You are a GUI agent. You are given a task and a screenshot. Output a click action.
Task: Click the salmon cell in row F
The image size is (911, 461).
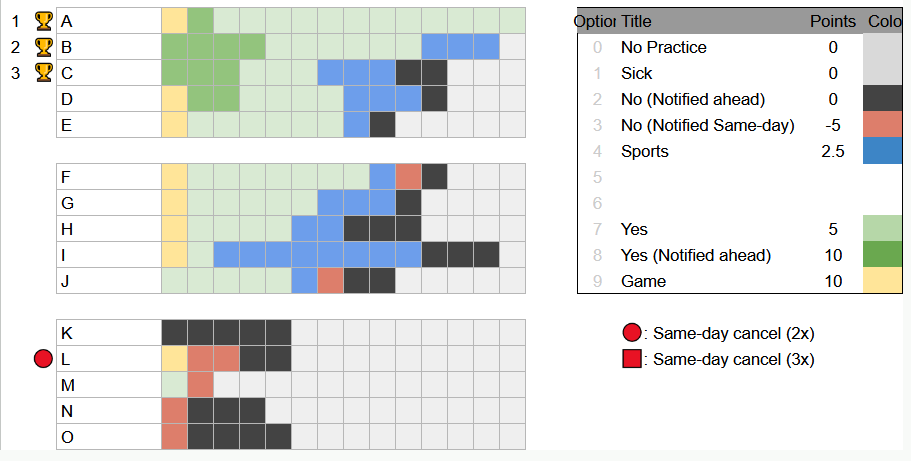click(x=408, y=177)
